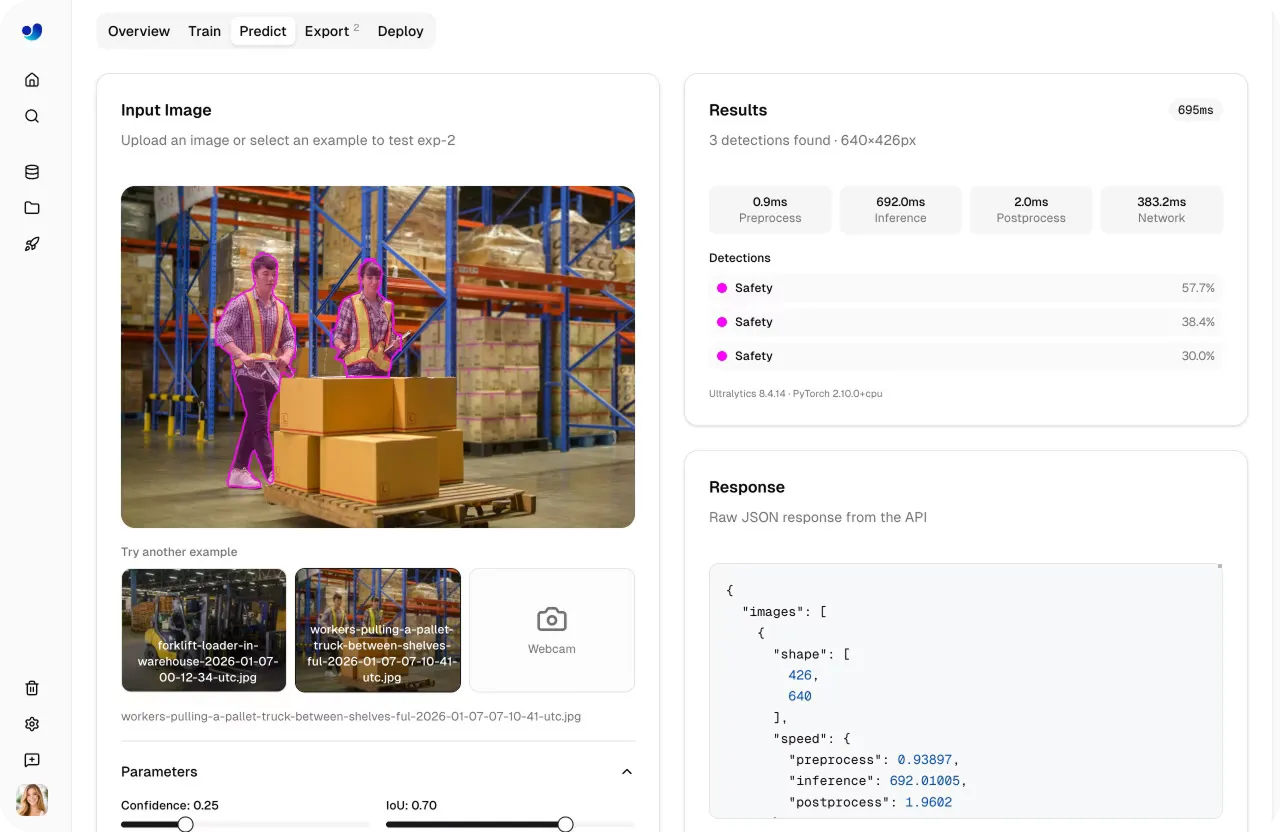Open the Projects folder icon
The image size is (1280, 832).
click(32, 208)
